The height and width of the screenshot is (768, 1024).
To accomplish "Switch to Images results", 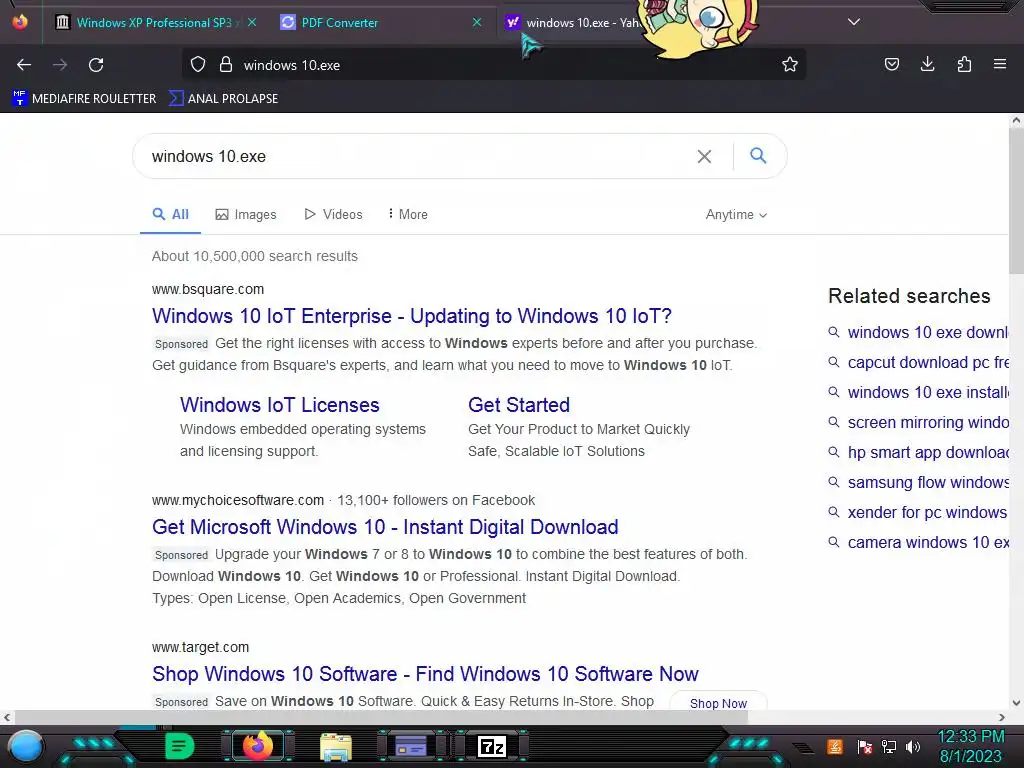I will (x=246, y=214).
